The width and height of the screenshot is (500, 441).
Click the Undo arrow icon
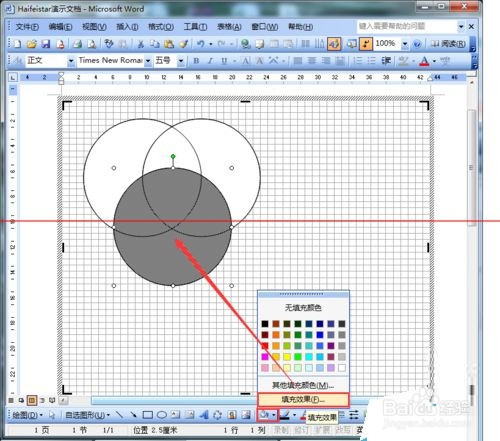(200, 44)
